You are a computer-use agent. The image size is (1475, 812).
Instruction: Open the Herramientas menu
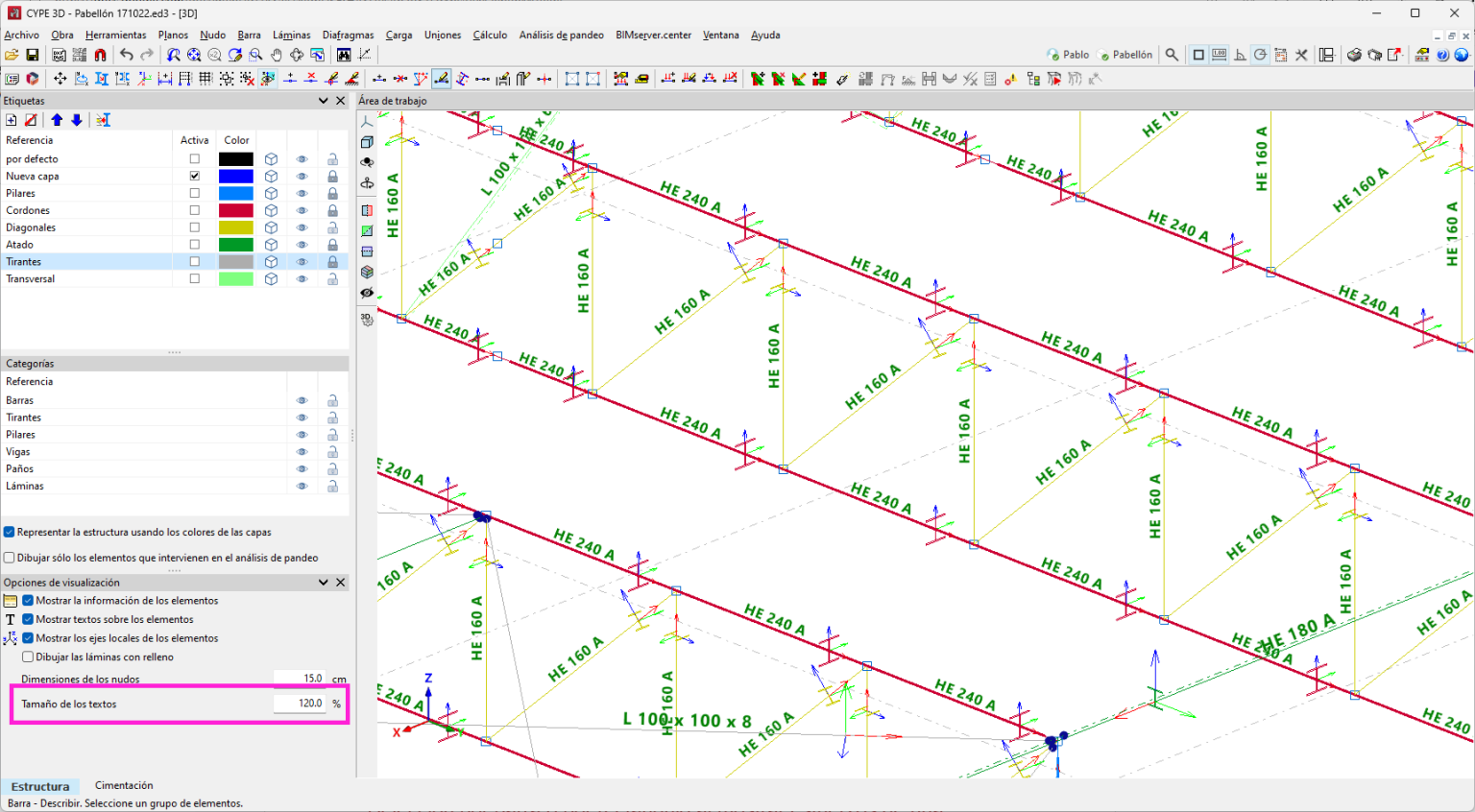(x=115, y=35)
